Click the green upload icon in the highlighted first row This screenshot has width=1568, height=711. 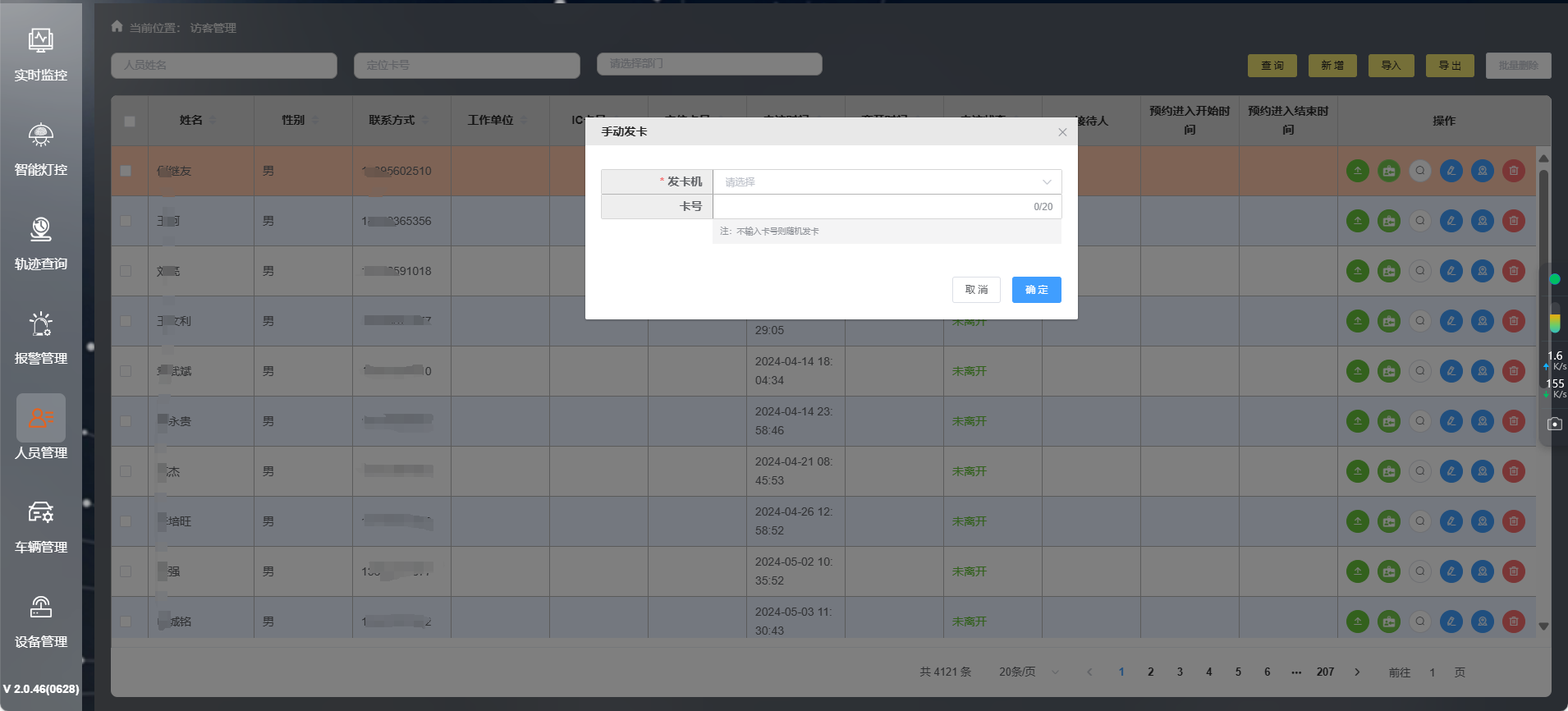(1357, 171)
